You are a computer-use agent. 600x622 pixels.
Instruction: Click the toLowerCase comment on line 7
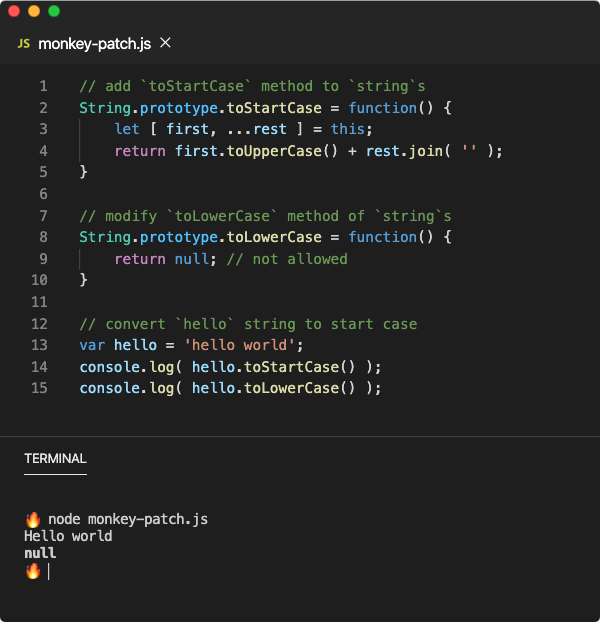(265, 216)
